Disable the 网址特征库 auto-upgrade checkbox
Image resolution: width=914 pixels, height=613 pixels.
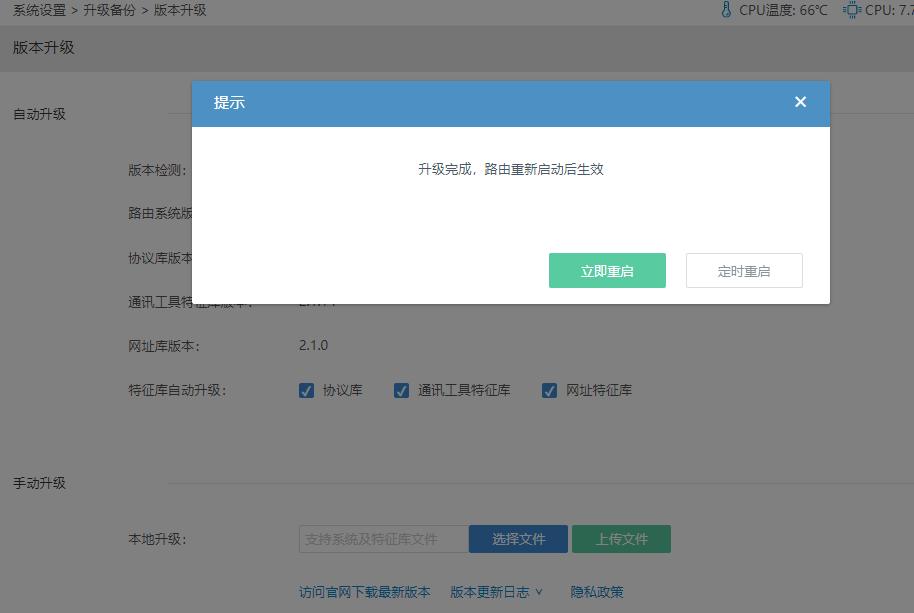pos(549,390)
